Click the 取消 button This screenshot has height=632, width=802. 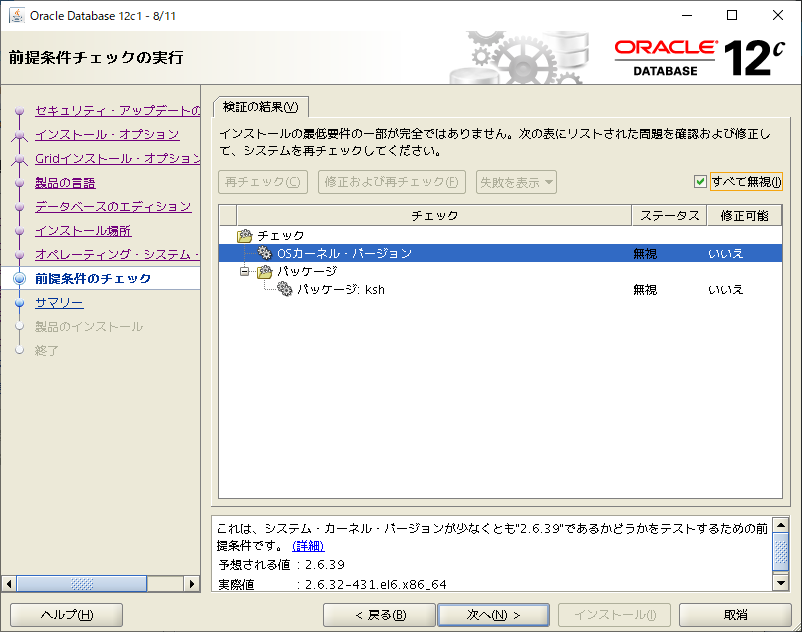point(736,615)
